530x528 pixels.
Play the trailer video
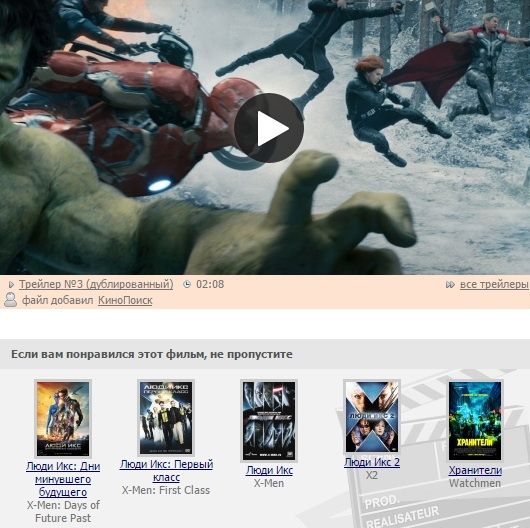[269, 128]
